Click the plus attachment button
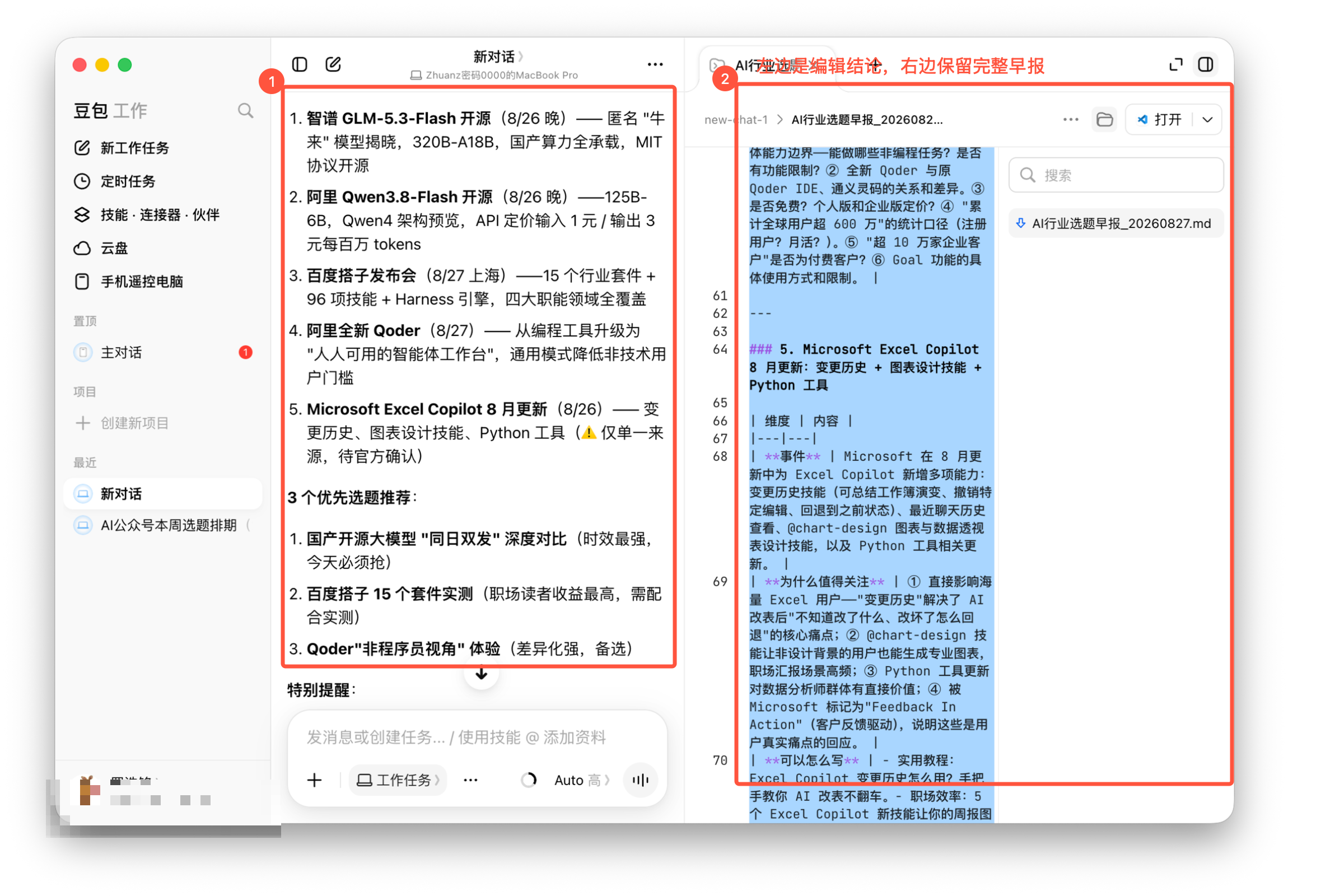This screenshot has width=1344, height=896. tap(315, 781)
